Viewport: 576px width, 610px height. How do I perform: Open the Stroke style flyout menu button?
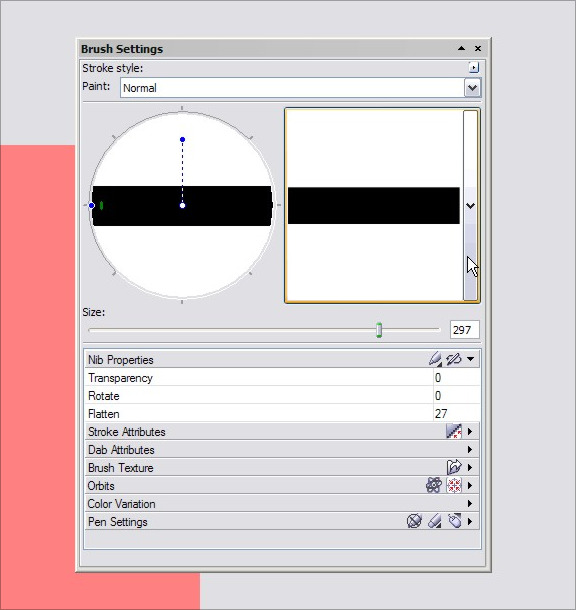473,68
